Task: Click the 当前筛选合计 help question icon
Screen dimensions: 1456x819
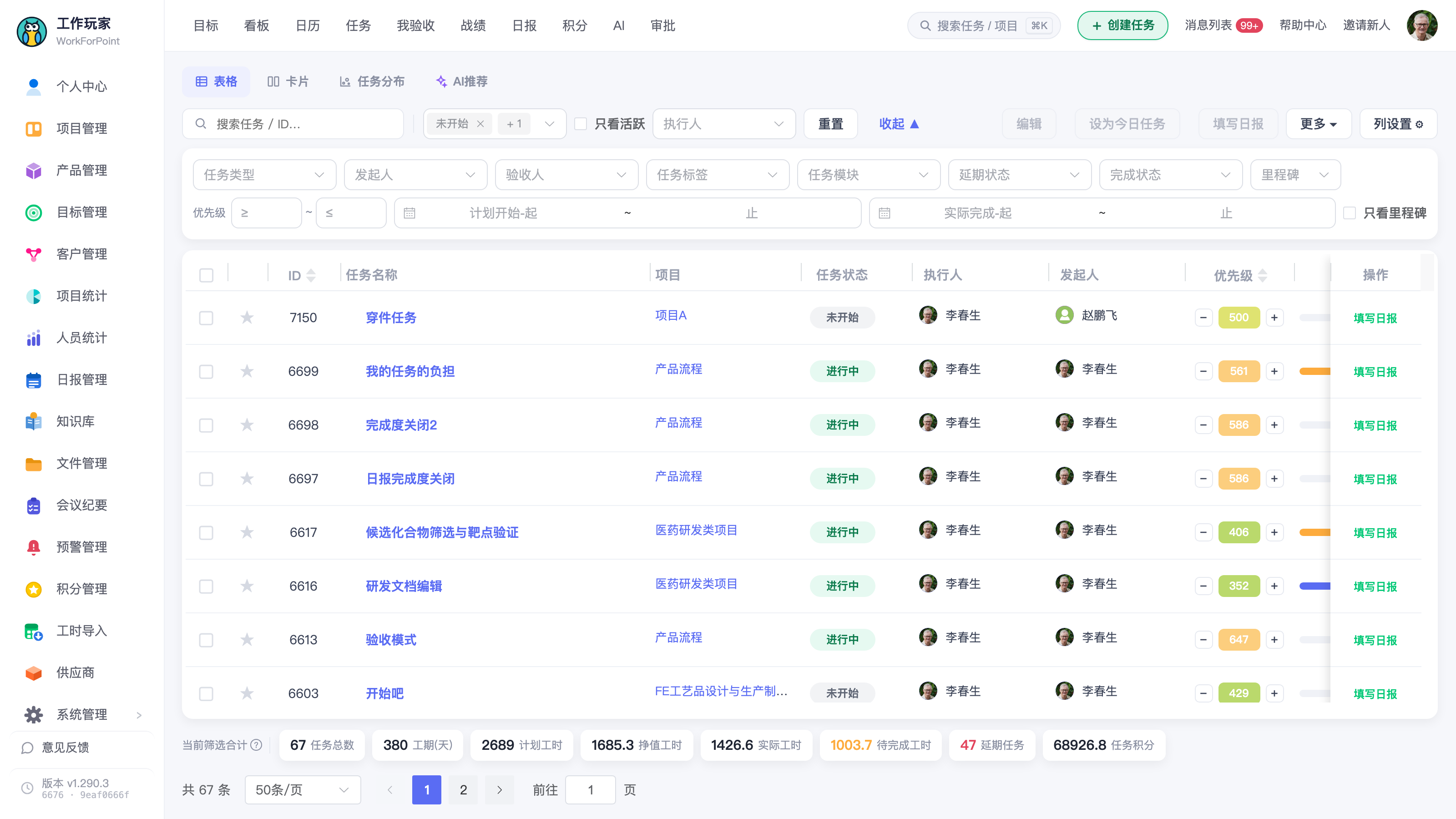Action: pyautogui.click(x=256, y=744)
